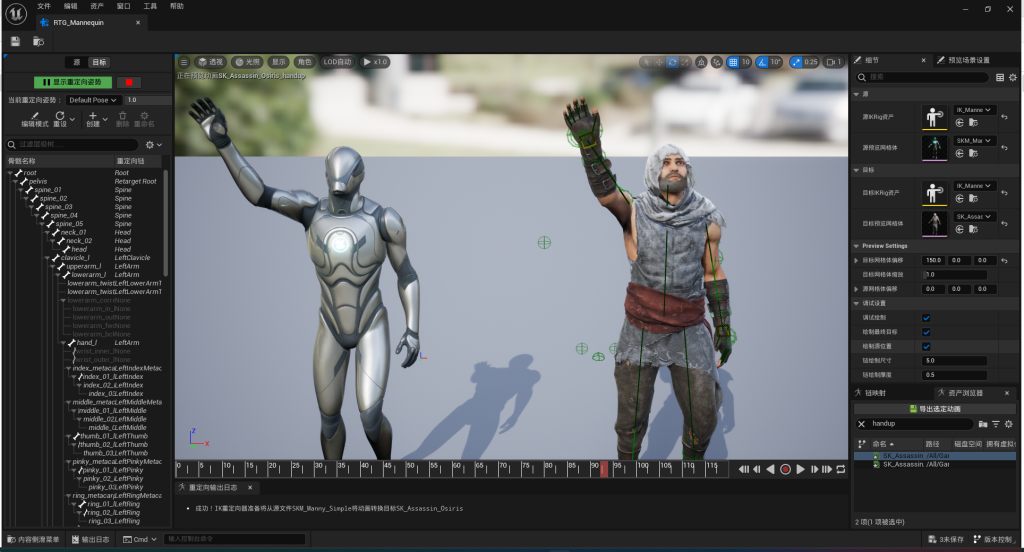The width and height of the screenshot is (1024, 552).
Task: Open the details panel table-view icon
Action: point(1000,77)
